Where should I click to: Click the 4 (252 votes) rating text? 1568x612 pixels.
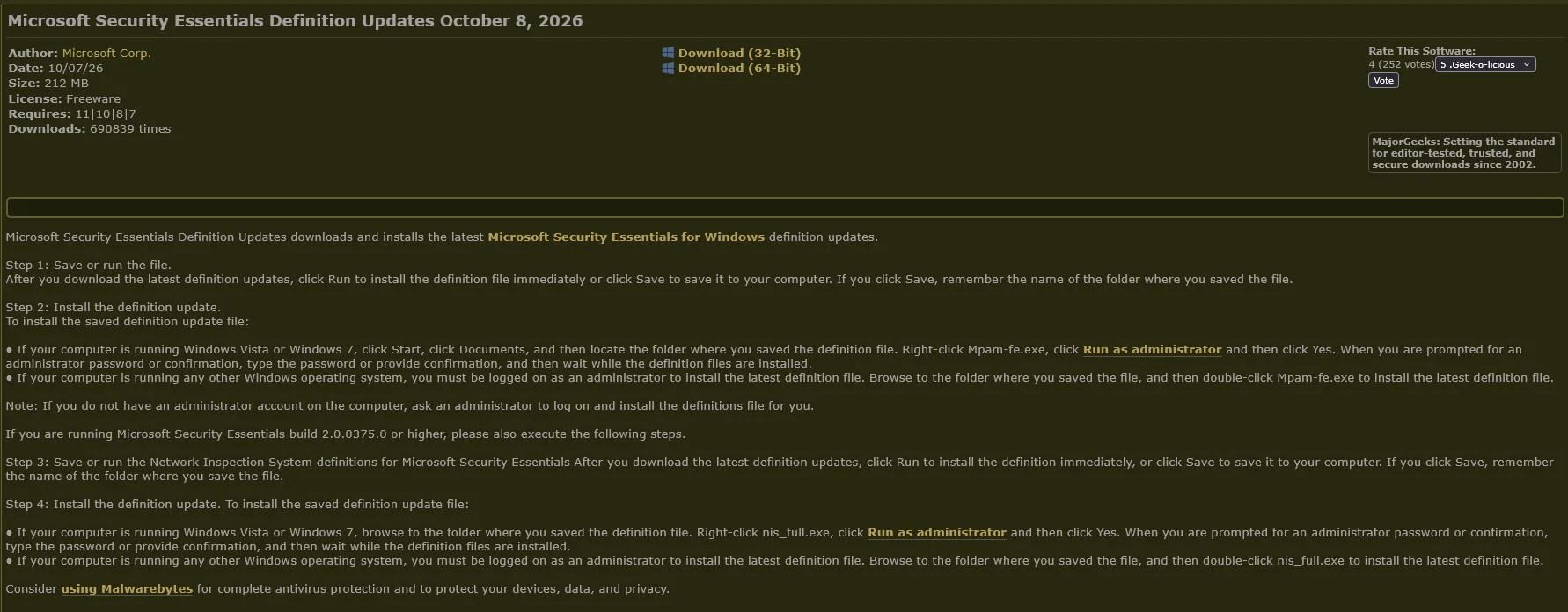[x=1401, y=64]
